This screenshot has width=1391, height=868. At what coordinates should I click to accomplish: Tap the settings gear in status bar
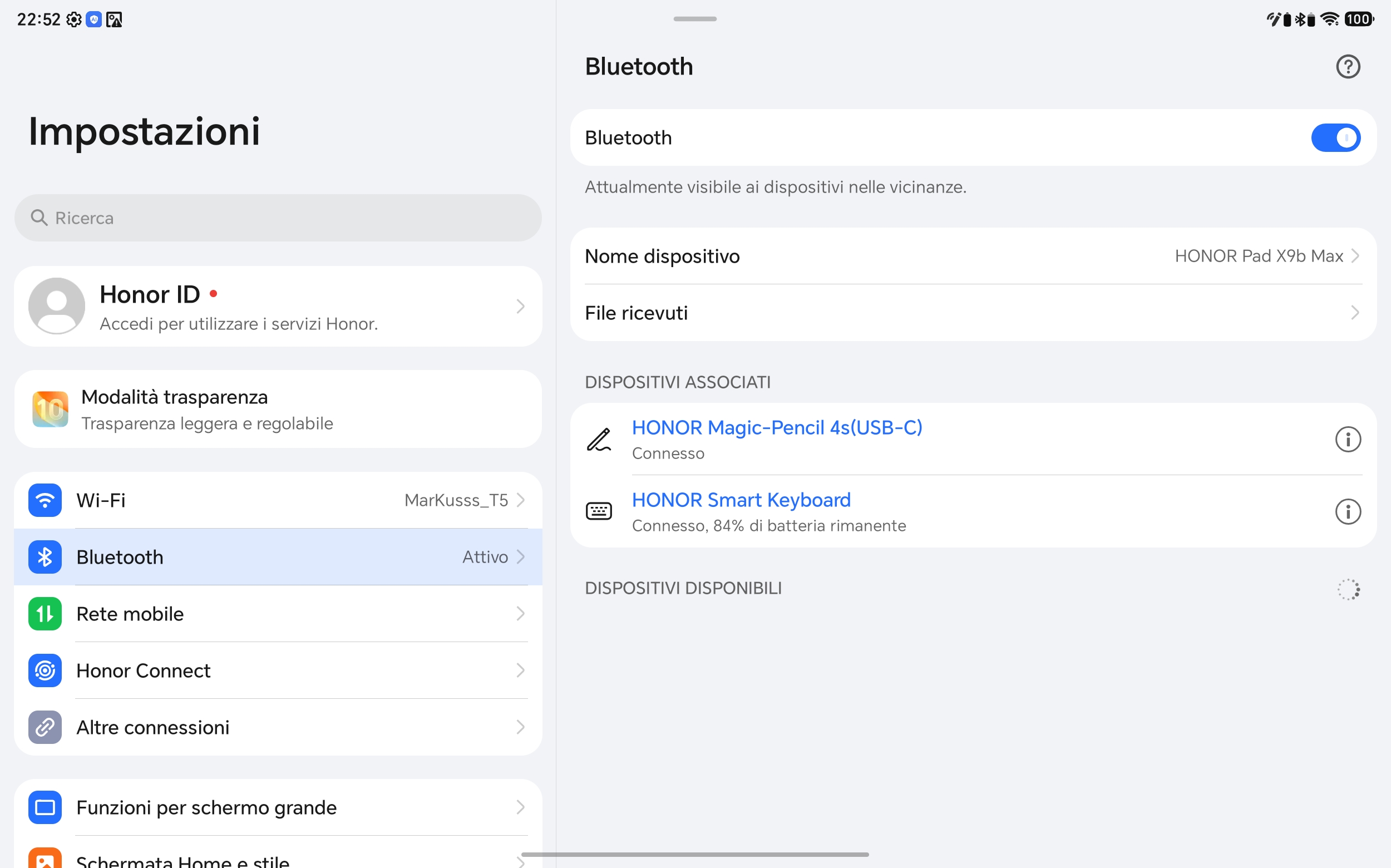pos(73,19)
